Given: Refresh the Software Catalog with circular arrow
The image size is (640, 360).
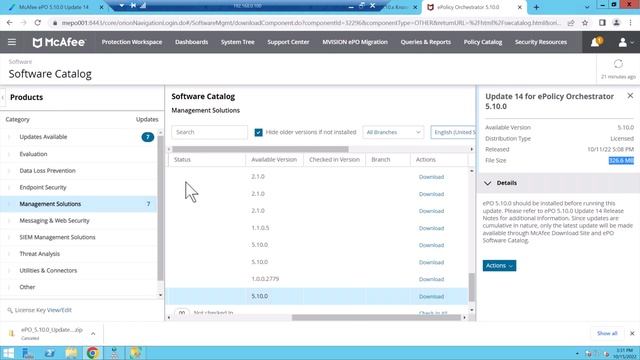Looking at the screenshot, I should pyautogui.click(x=618, y=64).
